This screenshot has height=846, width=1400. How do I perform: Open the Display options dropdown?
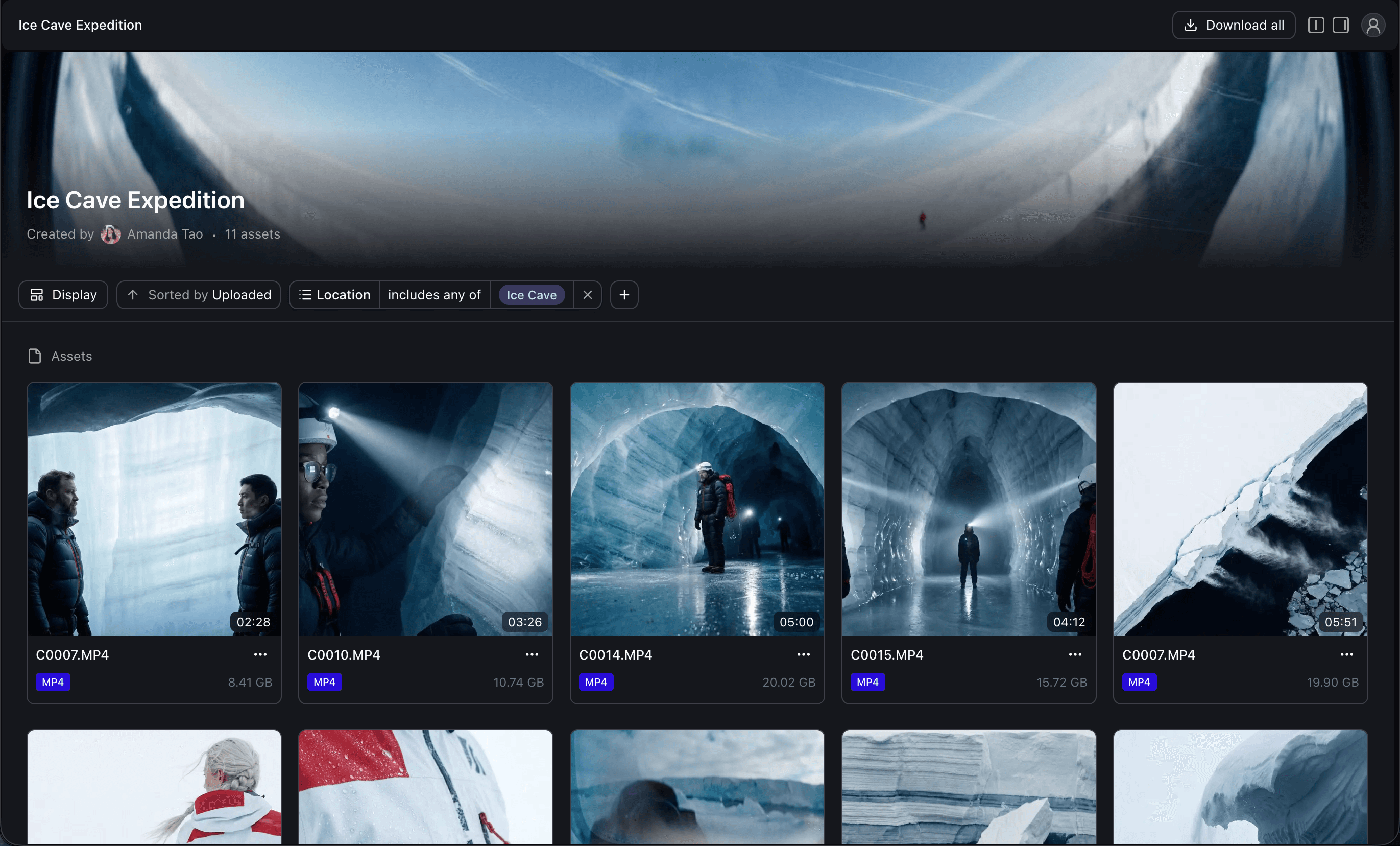click(x=63, y=294)
